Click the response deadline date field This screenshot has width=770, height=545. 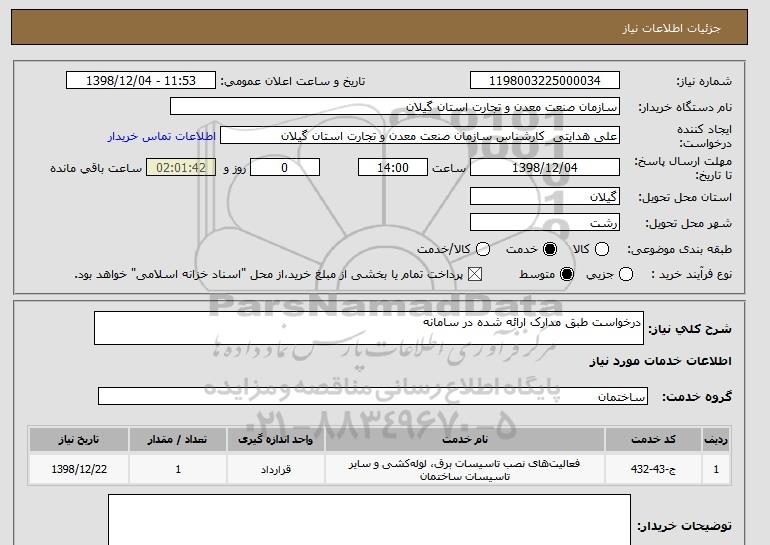[544, 167]
